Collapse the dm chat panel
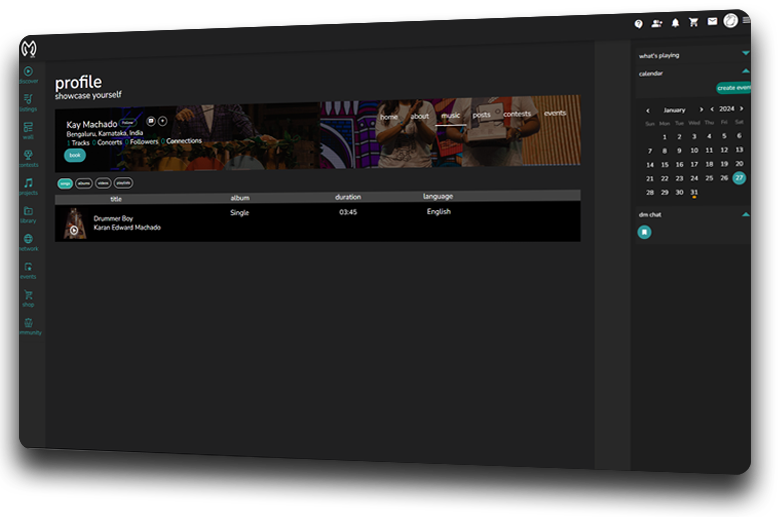Screen dimensions: 779x517 745,214
